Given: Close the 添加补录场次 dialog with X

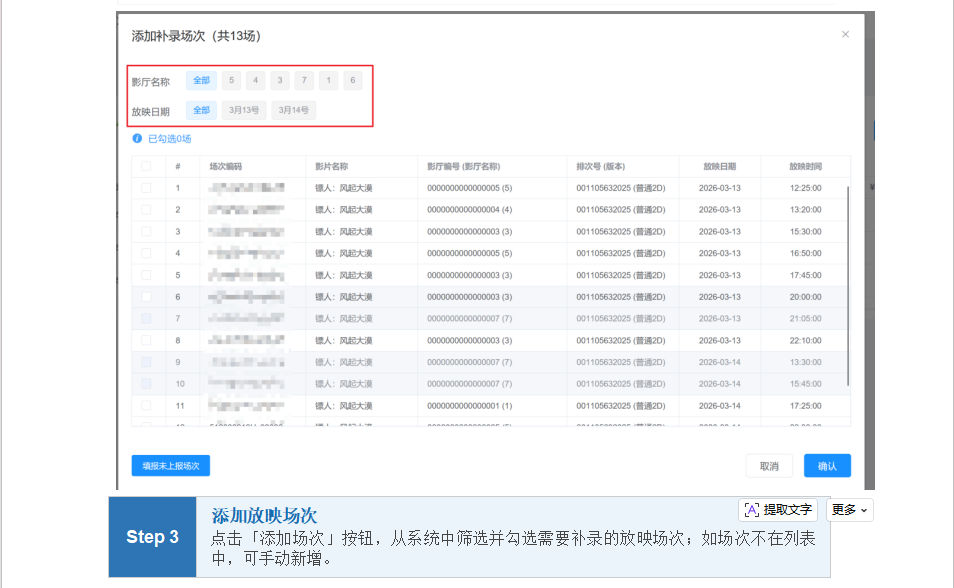Looking at the screenshot, I should [845, 34].
